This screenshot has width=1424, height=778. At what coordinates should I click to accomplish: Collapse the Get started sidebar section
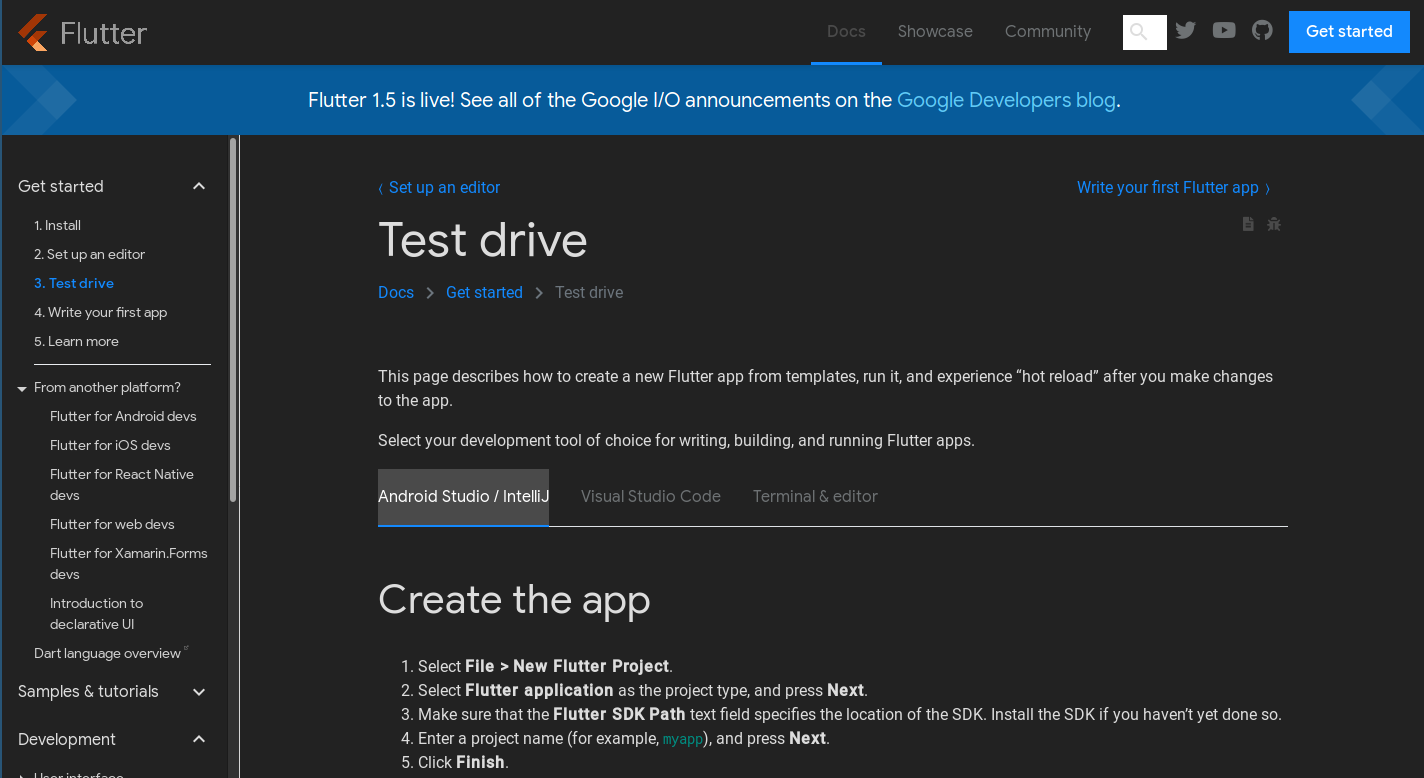tap(199, 186)
